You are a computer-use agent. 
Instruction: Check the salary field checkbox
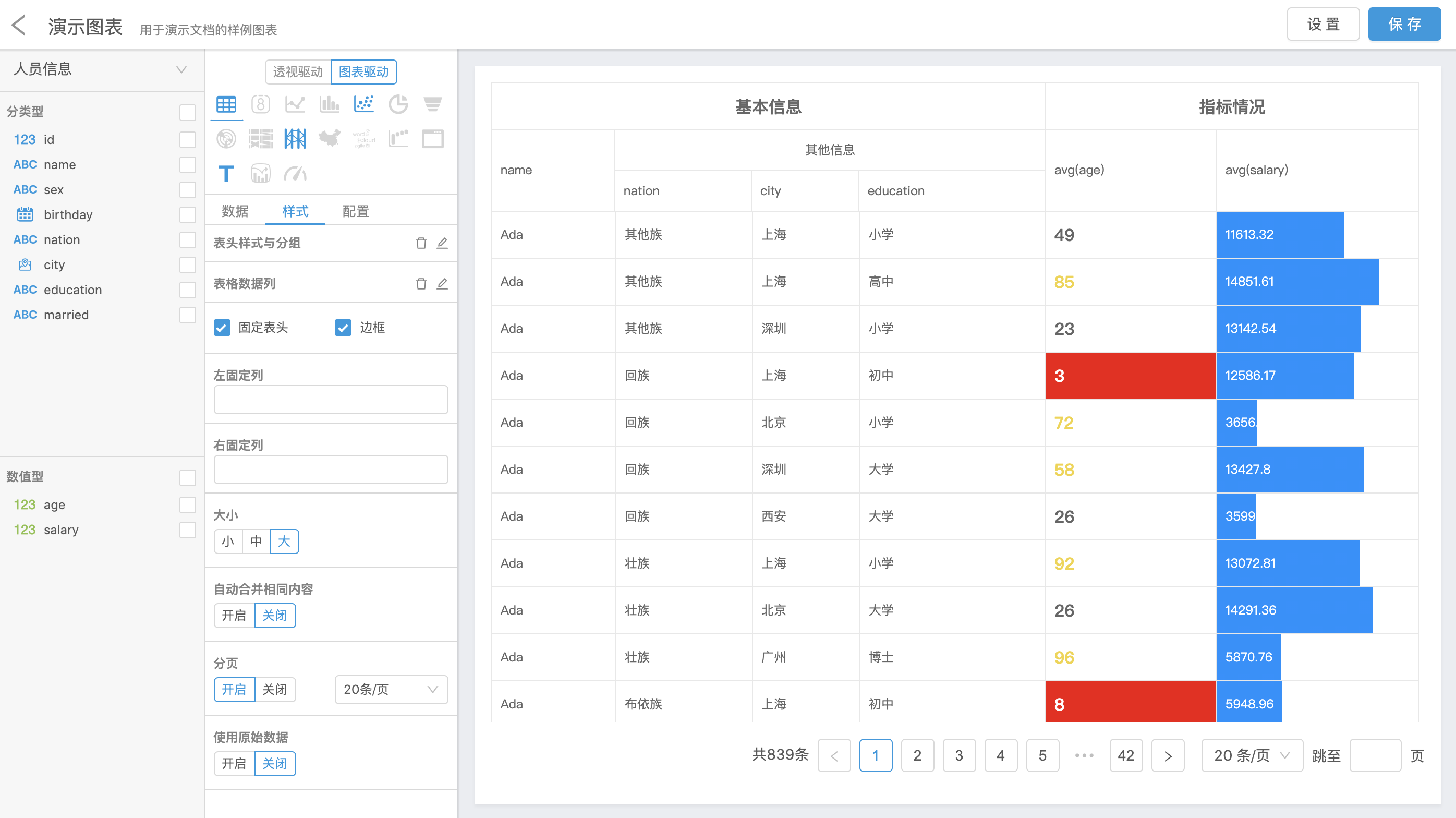[188, 530]
